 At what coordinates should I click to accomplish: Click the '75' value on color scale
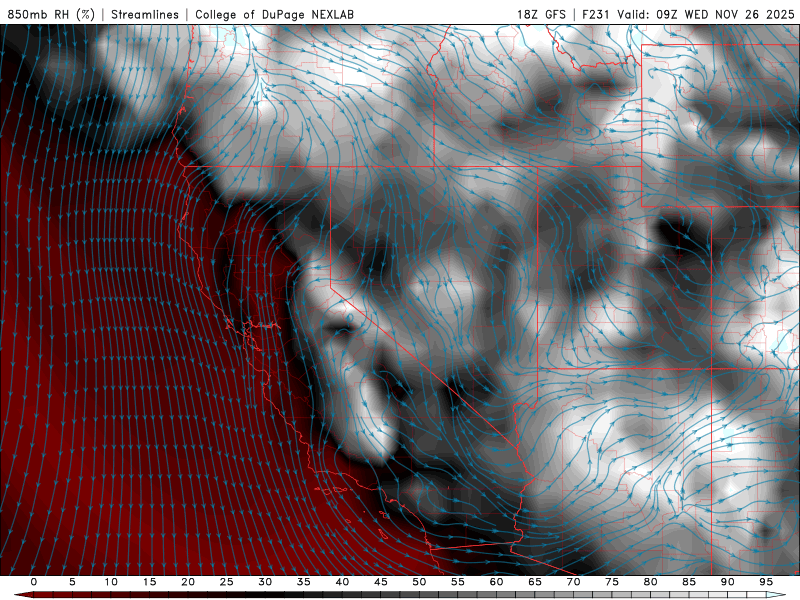click(x=612, y=582)
